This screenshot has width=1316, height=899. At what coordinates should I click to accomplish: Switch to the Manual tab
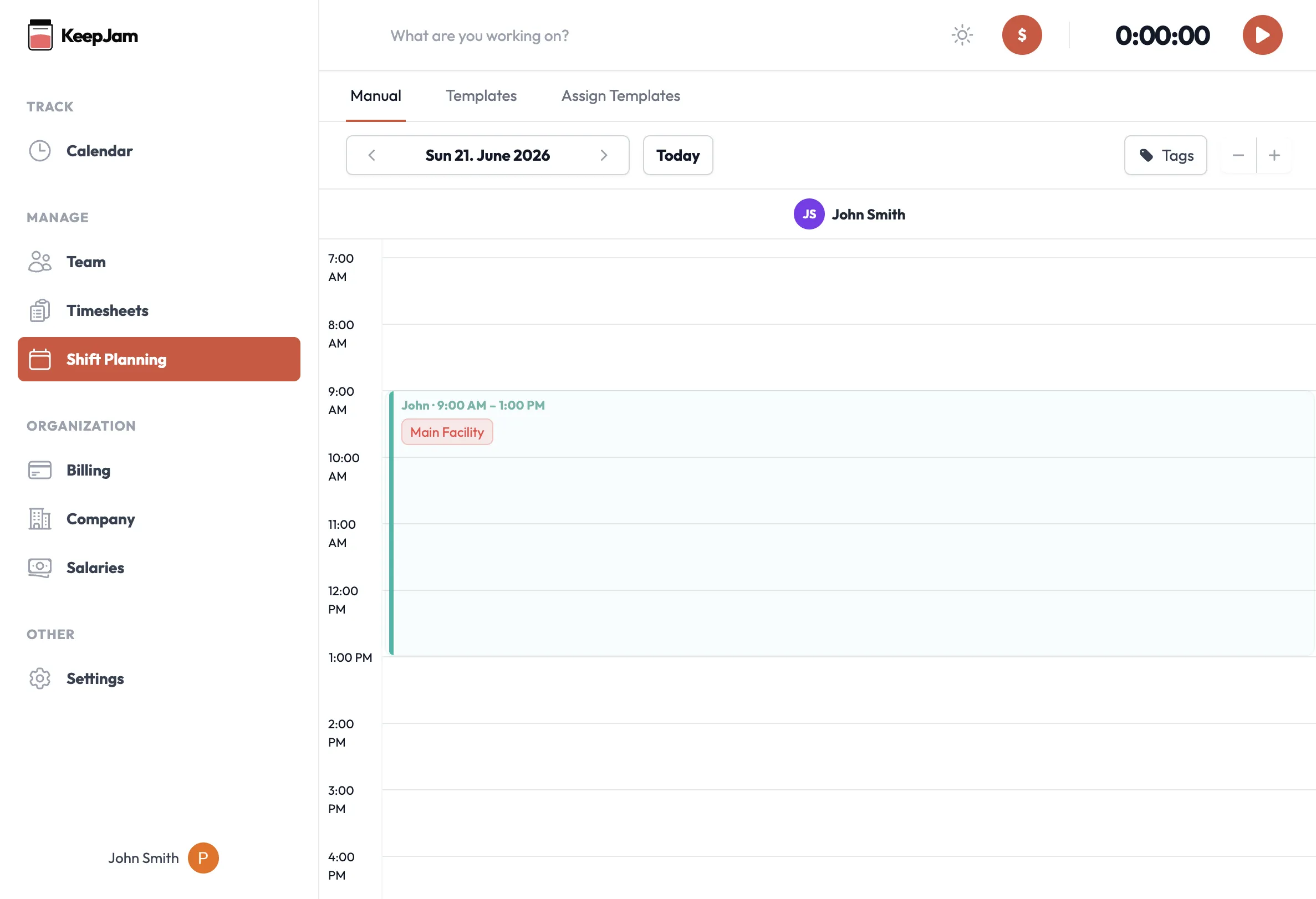(x=375, y=96)
